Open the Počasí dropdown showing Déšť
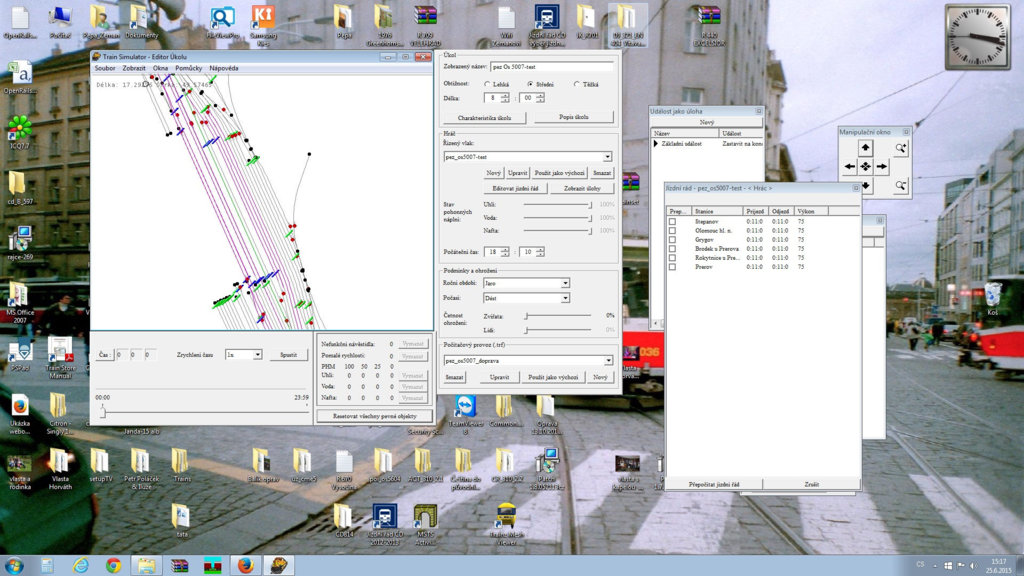1024x576 pixels. pos(565,298)
